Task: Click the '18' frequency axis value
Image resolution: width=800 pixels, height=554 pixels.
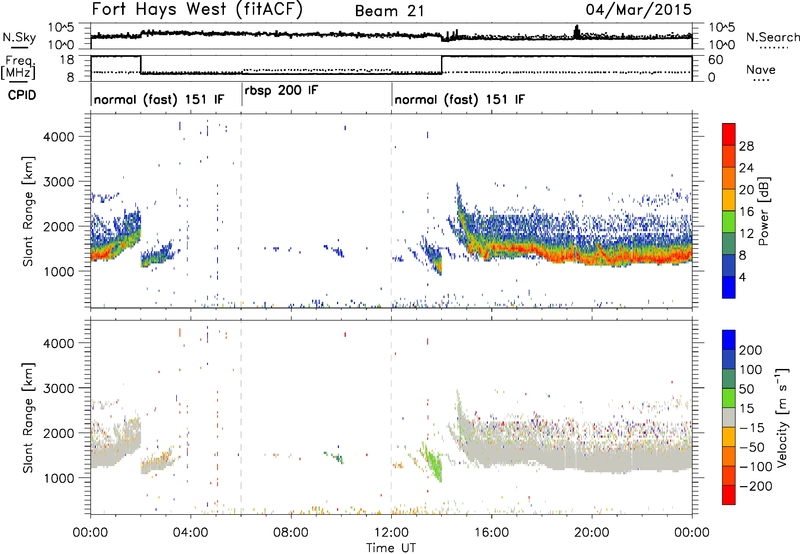Action: pos(66,60)
